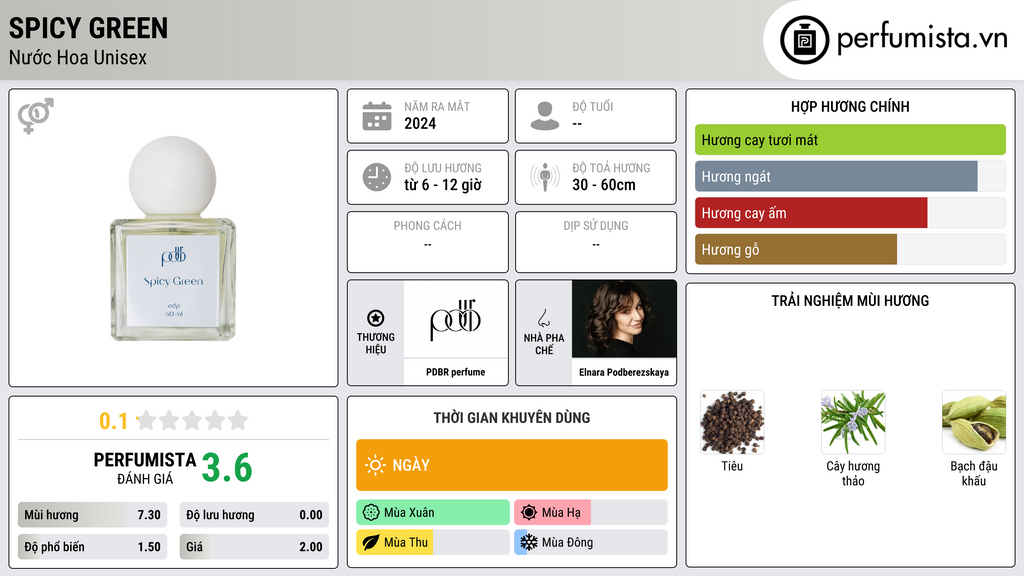The width and height of the screenshot is (1024, 576).
Task: Click the flower icon for Mùa Xuân
Action: coord(371,513)
